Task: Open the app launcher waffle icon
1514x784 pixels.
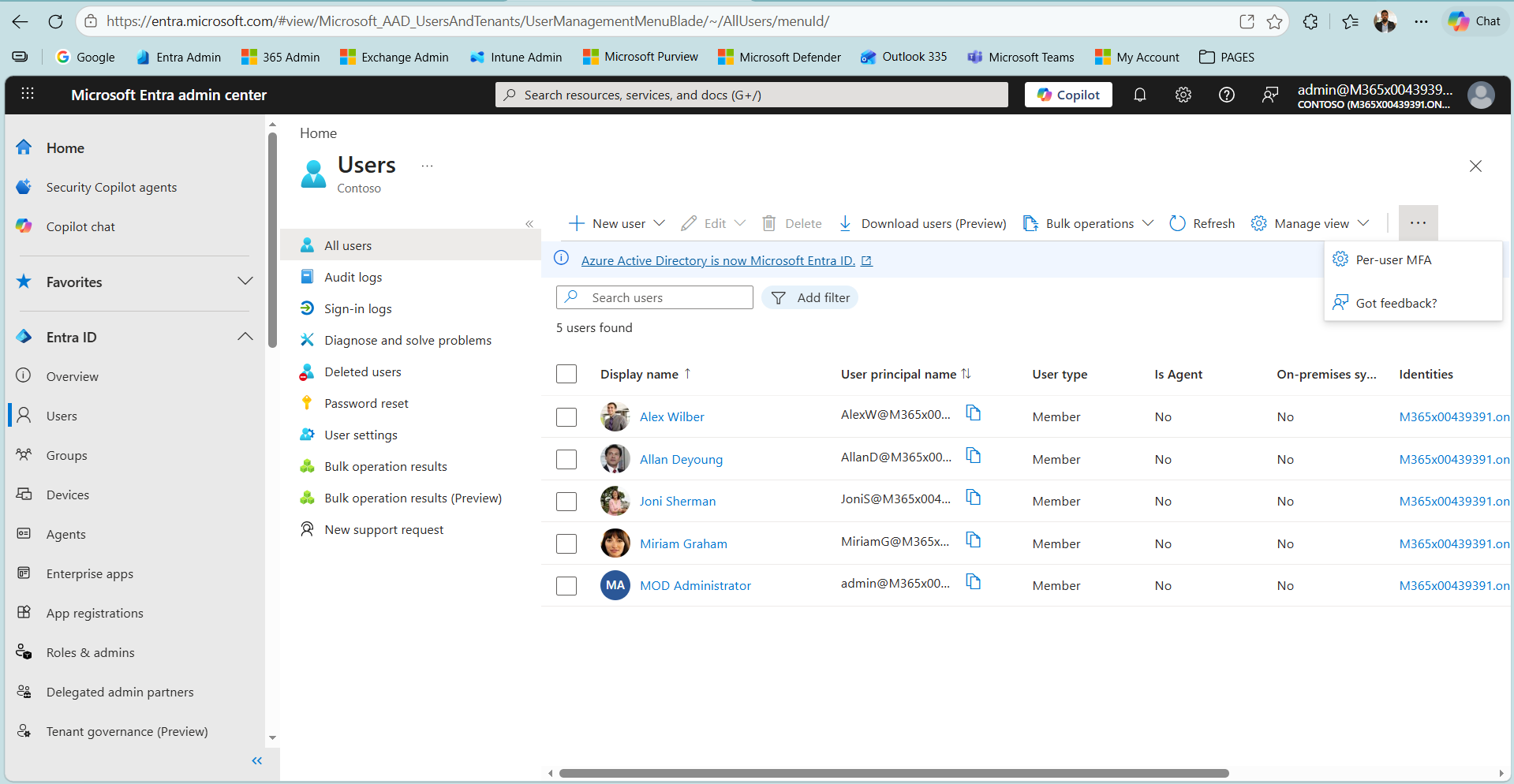Action: [x=28, y=94]
